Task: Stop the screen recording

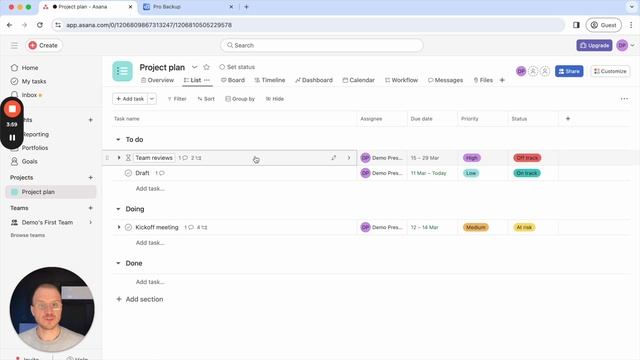Action: point(12,109)
